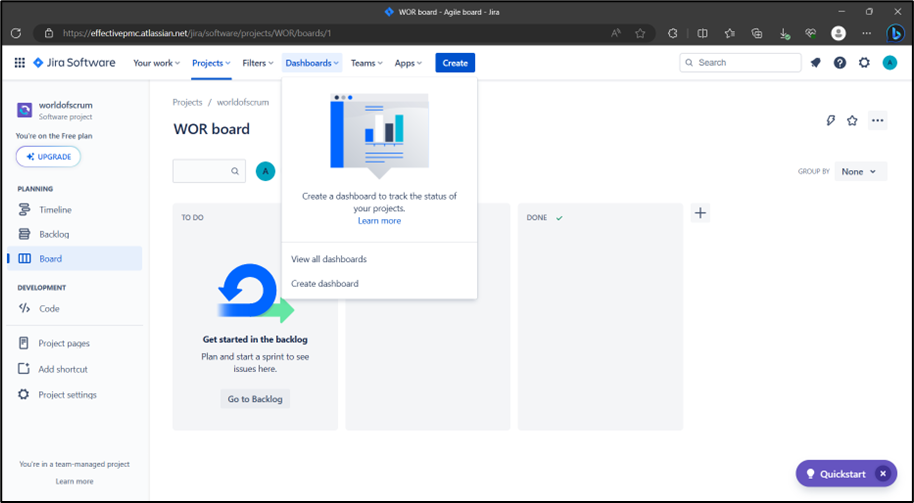914x503 pixels.
Task: Follow Learn more link in dashboards panel
Action: pyautogui.click(x=379, y=221)
